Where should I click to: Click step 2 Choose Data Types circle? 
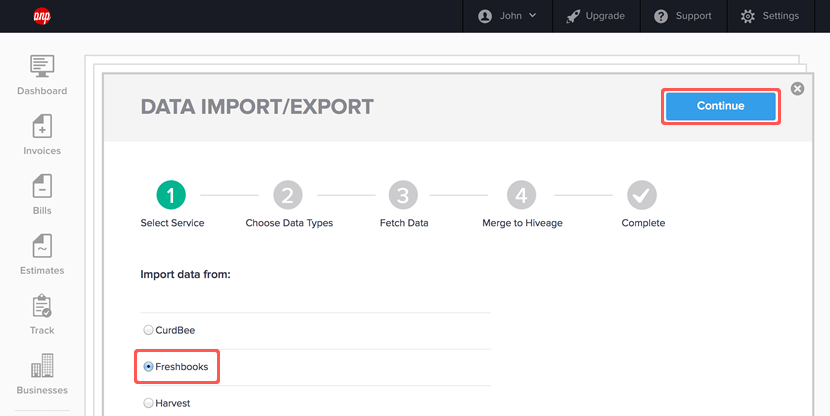(x=287, y=195)
